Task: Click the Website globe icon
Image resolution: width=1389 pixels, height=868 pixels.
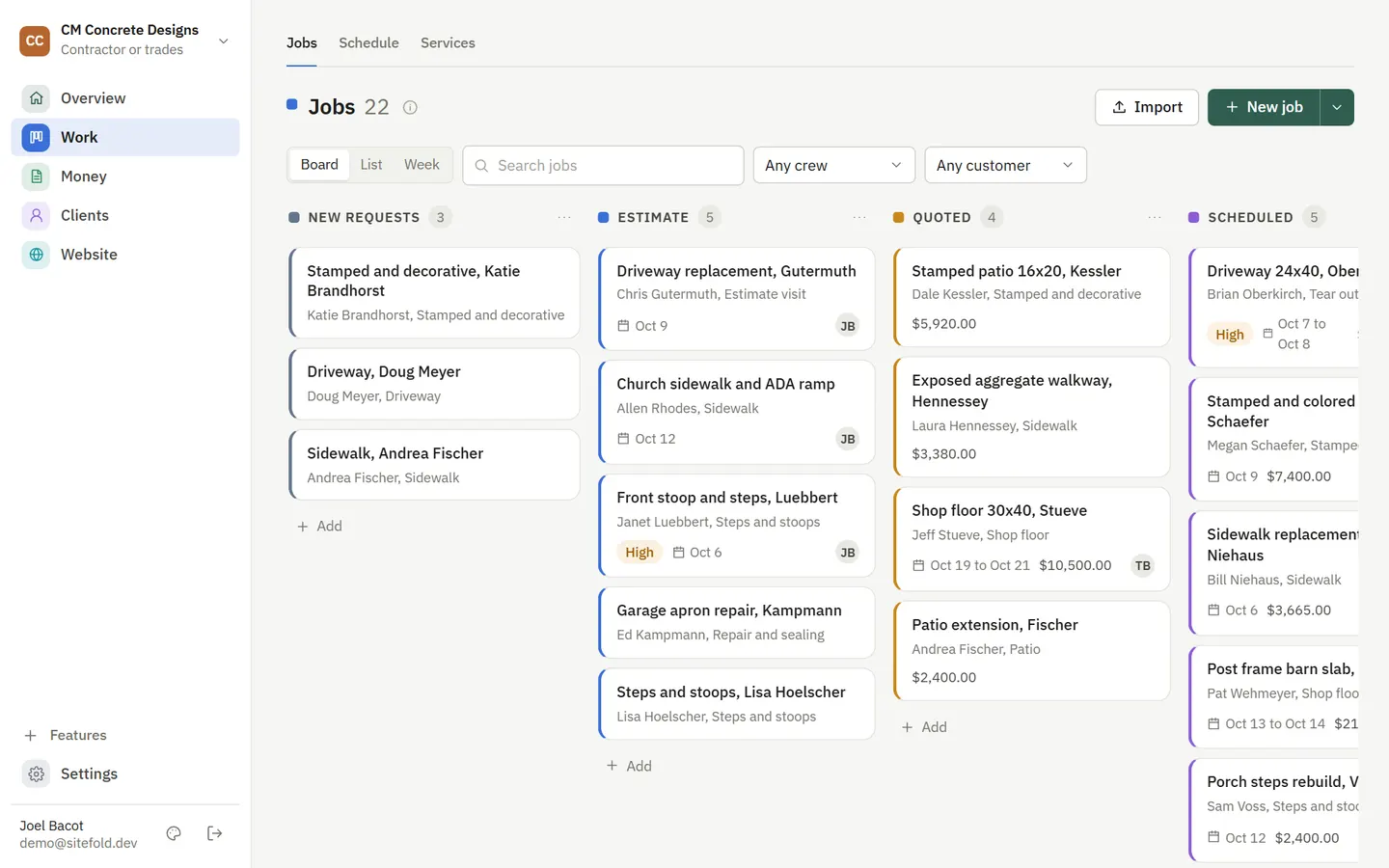Action: (36, 255)
